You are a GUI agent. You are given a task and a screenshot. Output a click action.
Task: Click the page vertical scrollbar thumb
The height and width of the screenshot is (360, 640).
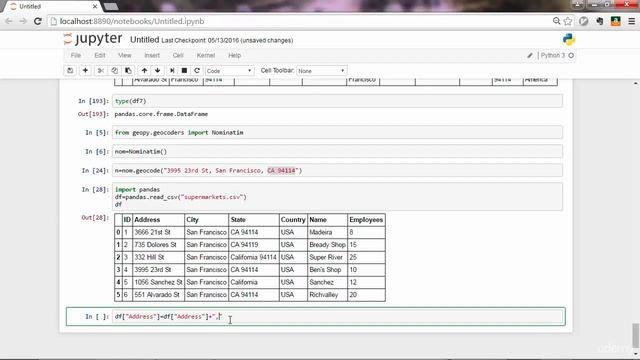click(x=635, y=335)
